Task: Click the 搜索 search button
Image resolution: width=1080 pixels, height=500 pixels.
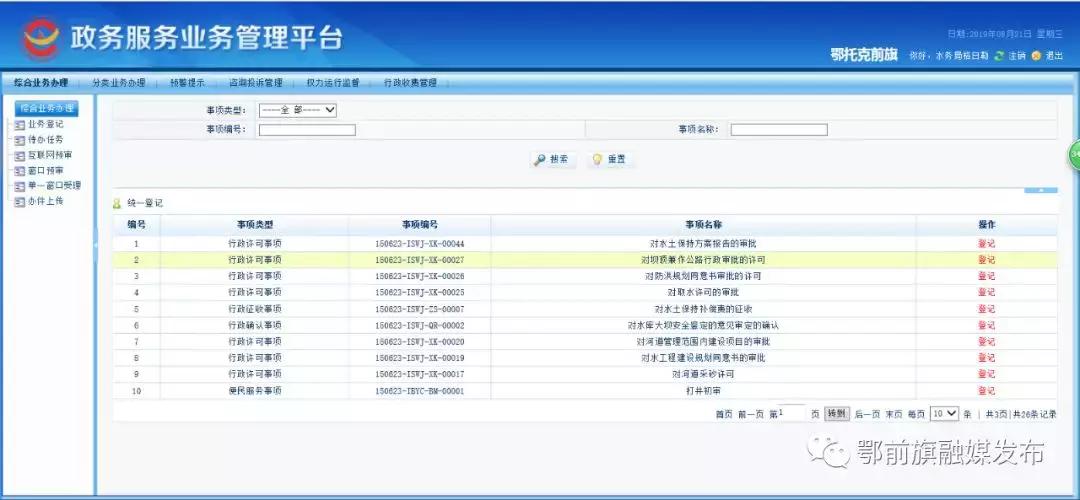Action: pos(553,160)
